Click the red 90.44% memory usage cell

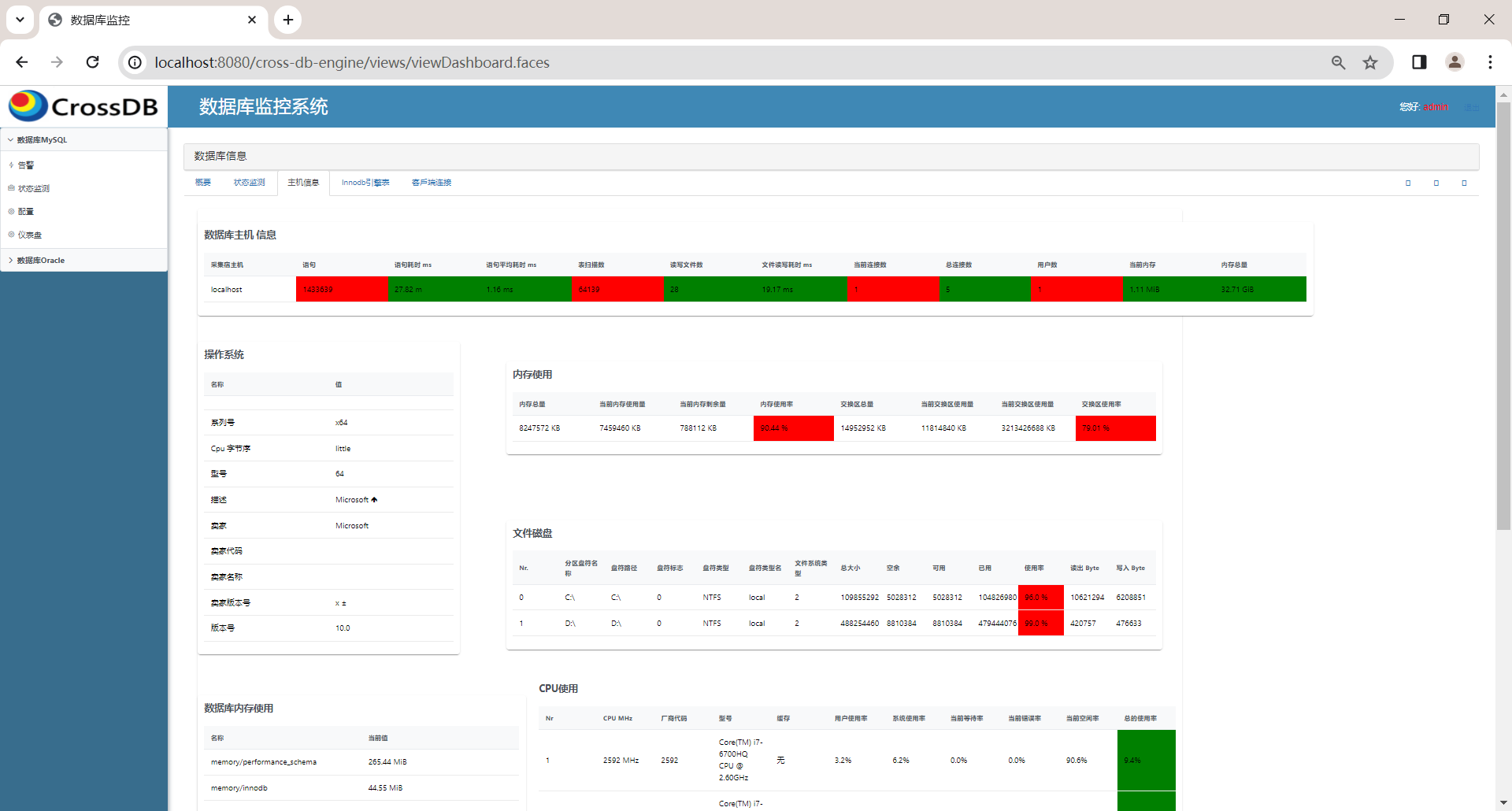tap(793, 428)
